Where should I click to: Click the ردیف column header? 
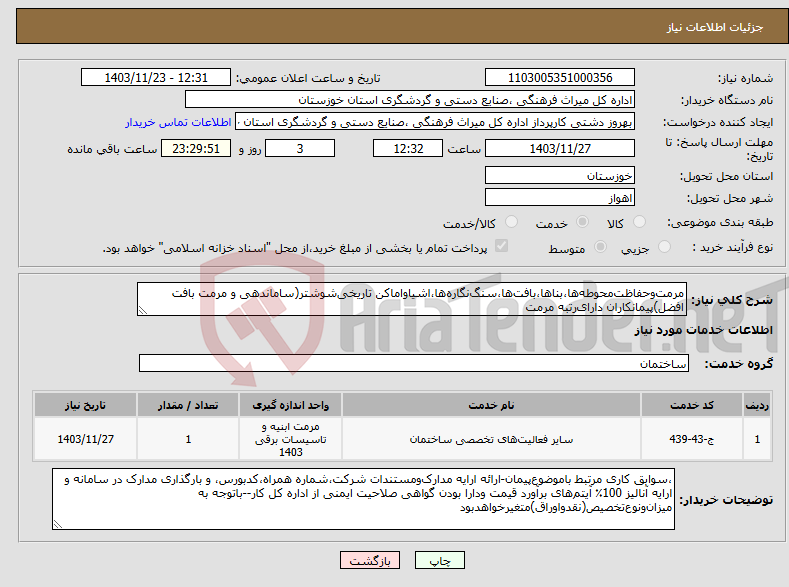tap(757, 405)
